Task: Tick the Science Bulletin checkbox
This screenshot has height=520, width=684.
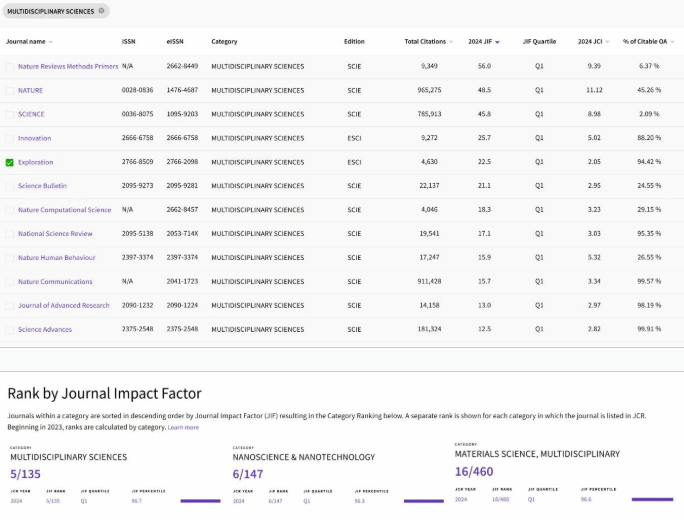Action: (10, 186)
